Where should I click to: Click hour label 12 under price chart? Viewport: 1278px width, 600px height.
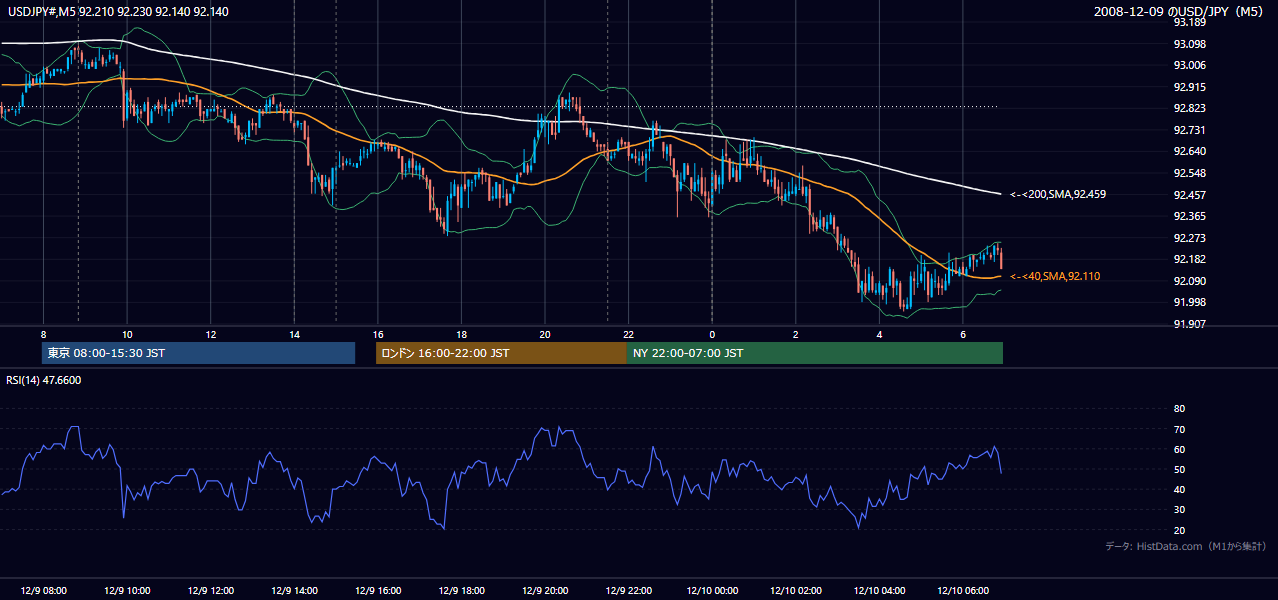[x=210, y=334]
